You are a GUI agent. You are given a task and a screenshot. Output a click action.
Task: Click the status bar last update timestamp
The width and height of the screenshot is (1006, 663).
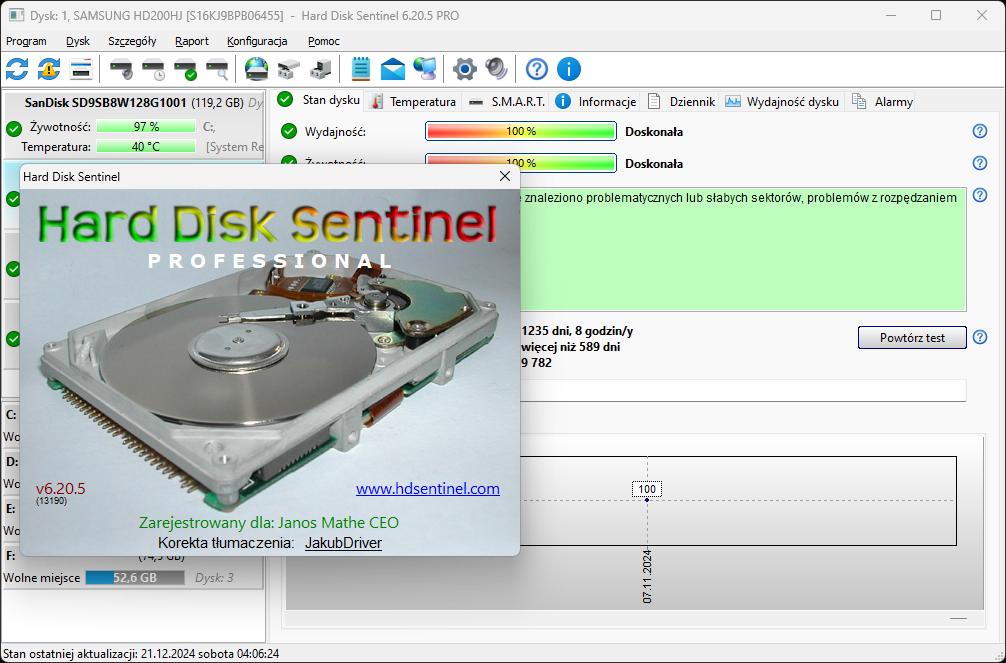(141, 654)
